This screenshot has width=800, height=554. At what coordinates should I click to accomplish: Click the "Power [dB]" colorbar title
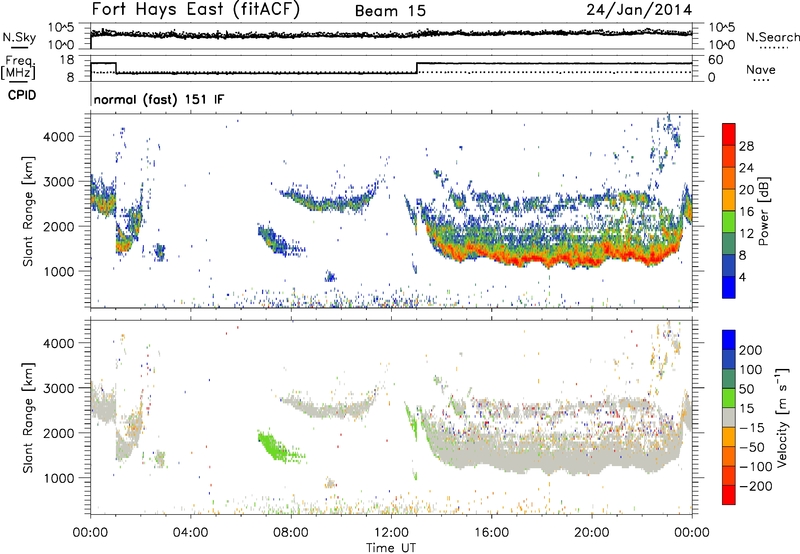764,211
